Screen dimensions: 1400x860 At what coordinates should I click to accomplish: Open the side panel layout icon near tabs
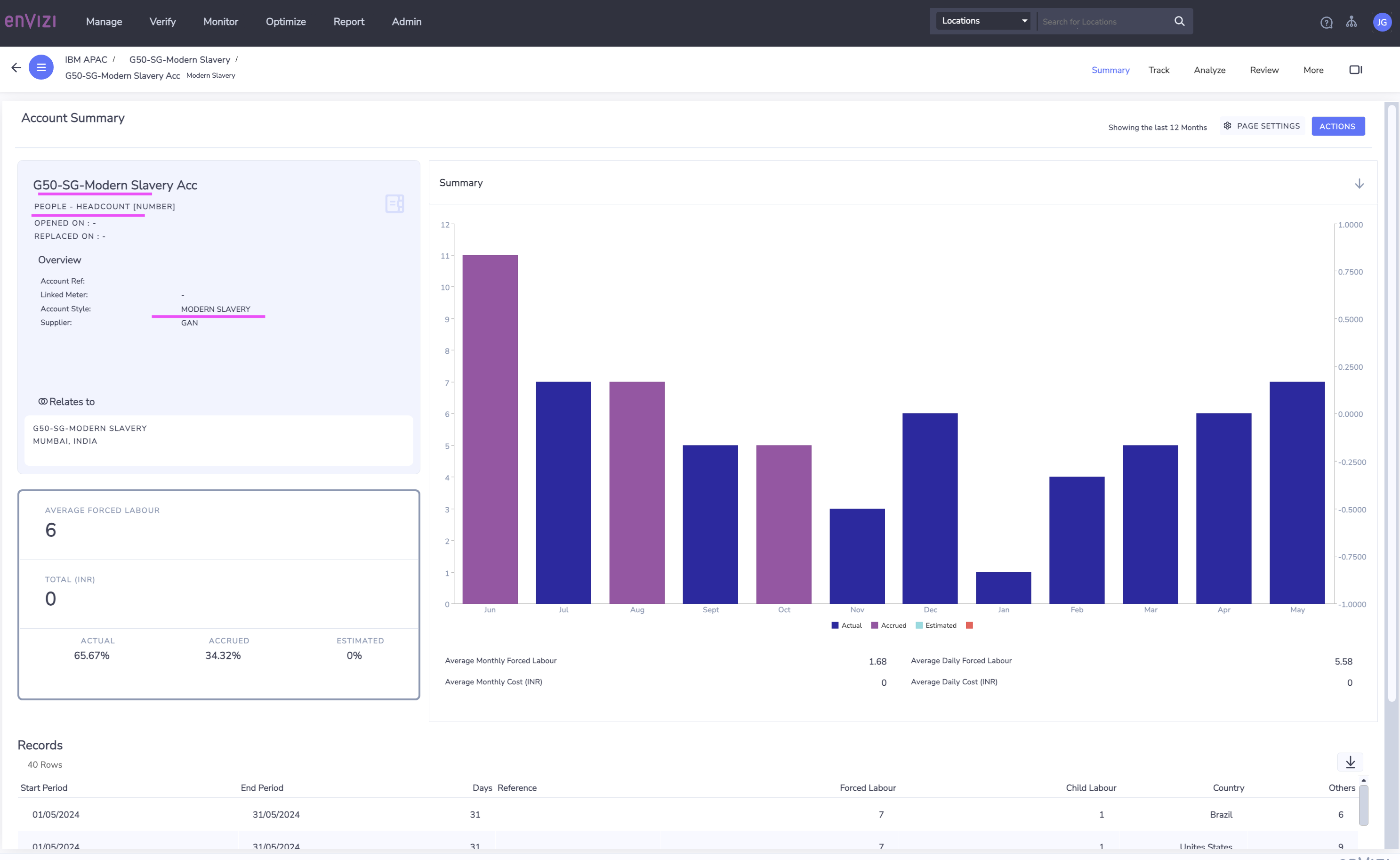1356,69
